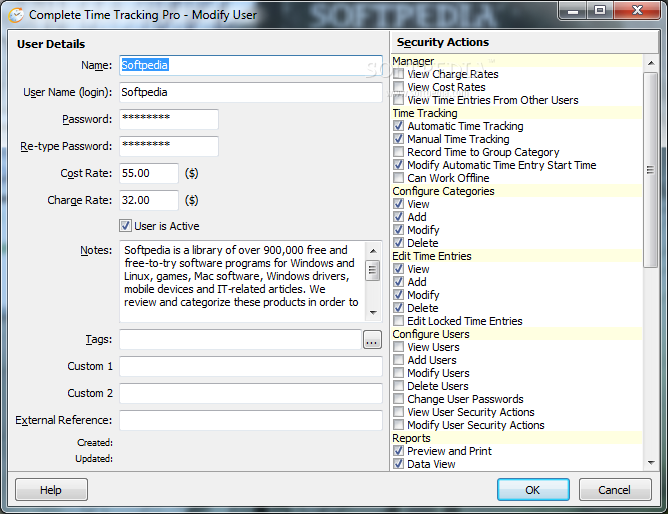Check the Delete Users permission
Screen dimensions: 668x514
[398, 386]
